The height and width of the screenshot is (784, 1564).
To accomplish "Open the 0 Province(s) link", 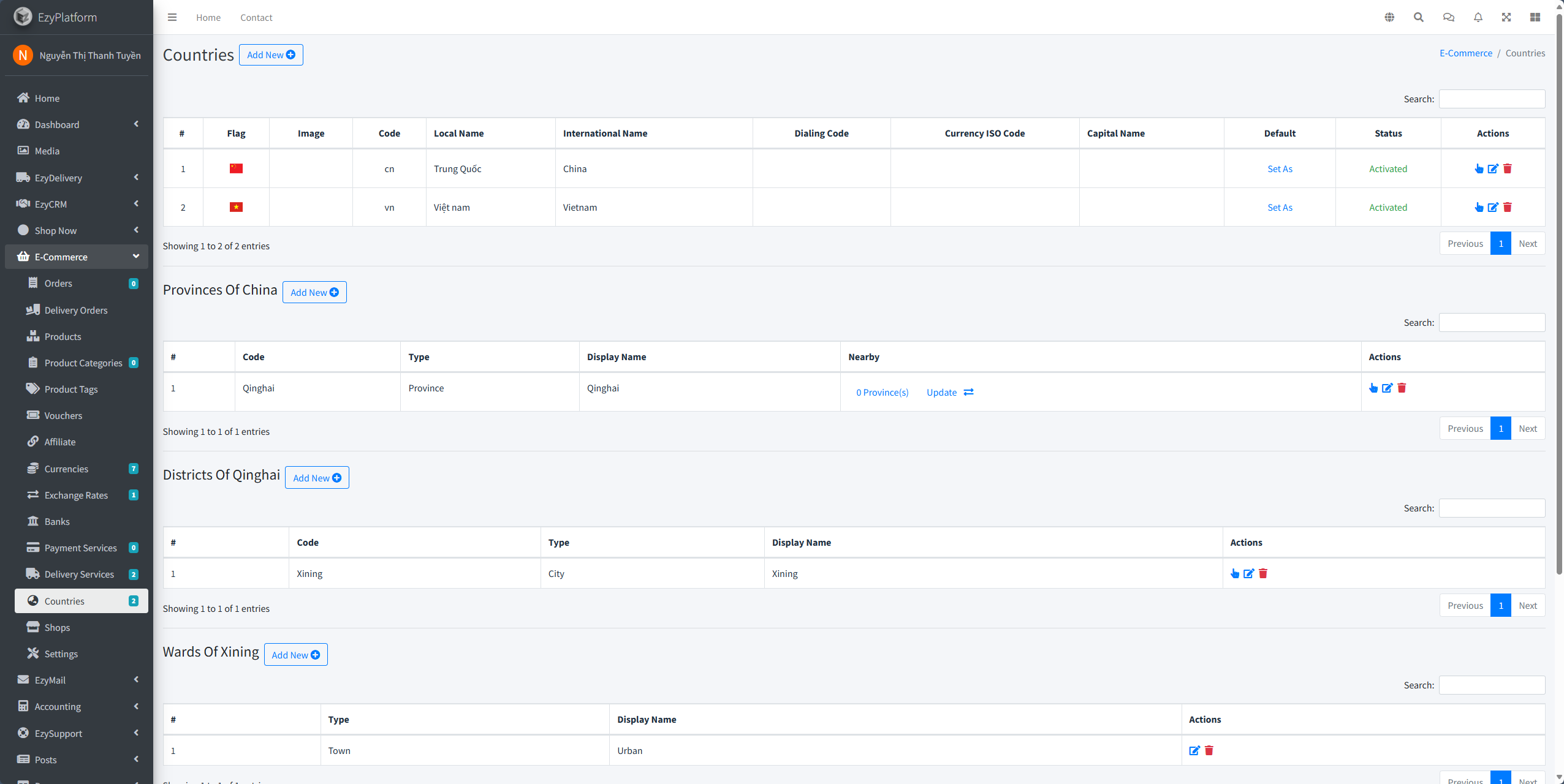I will point(882,392).
